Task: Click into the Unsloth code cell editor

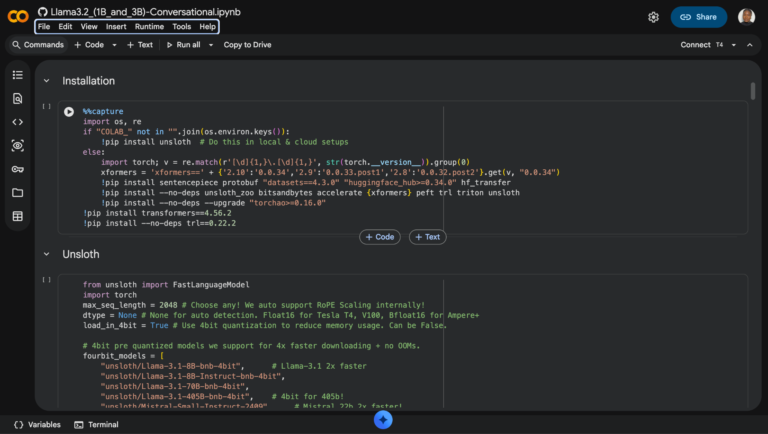Action: pos(403,343)
